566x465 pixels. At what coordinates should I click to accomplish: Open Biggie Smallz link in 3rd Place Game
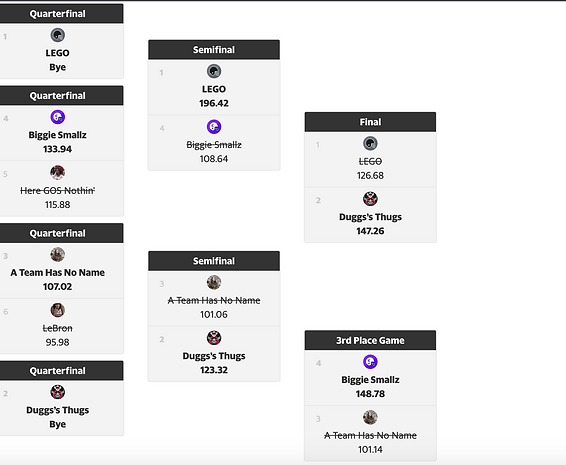[x=370, y=380]
